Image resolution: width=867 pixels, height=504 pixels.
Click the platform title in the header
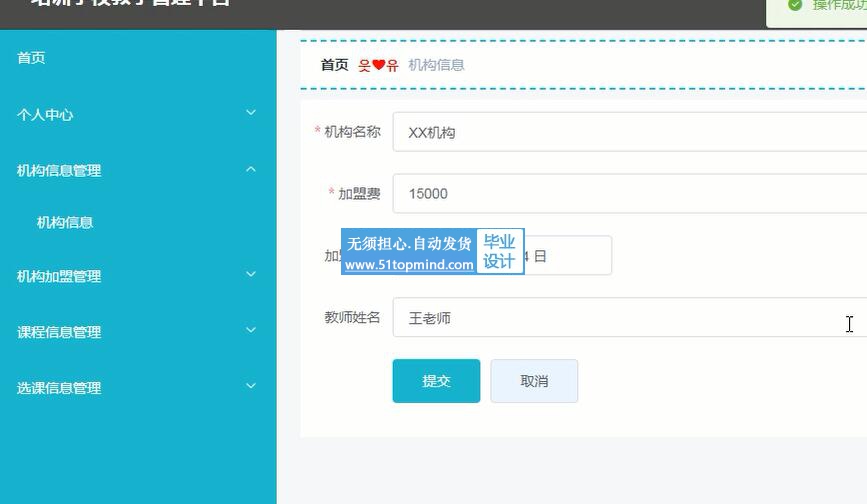130,4
